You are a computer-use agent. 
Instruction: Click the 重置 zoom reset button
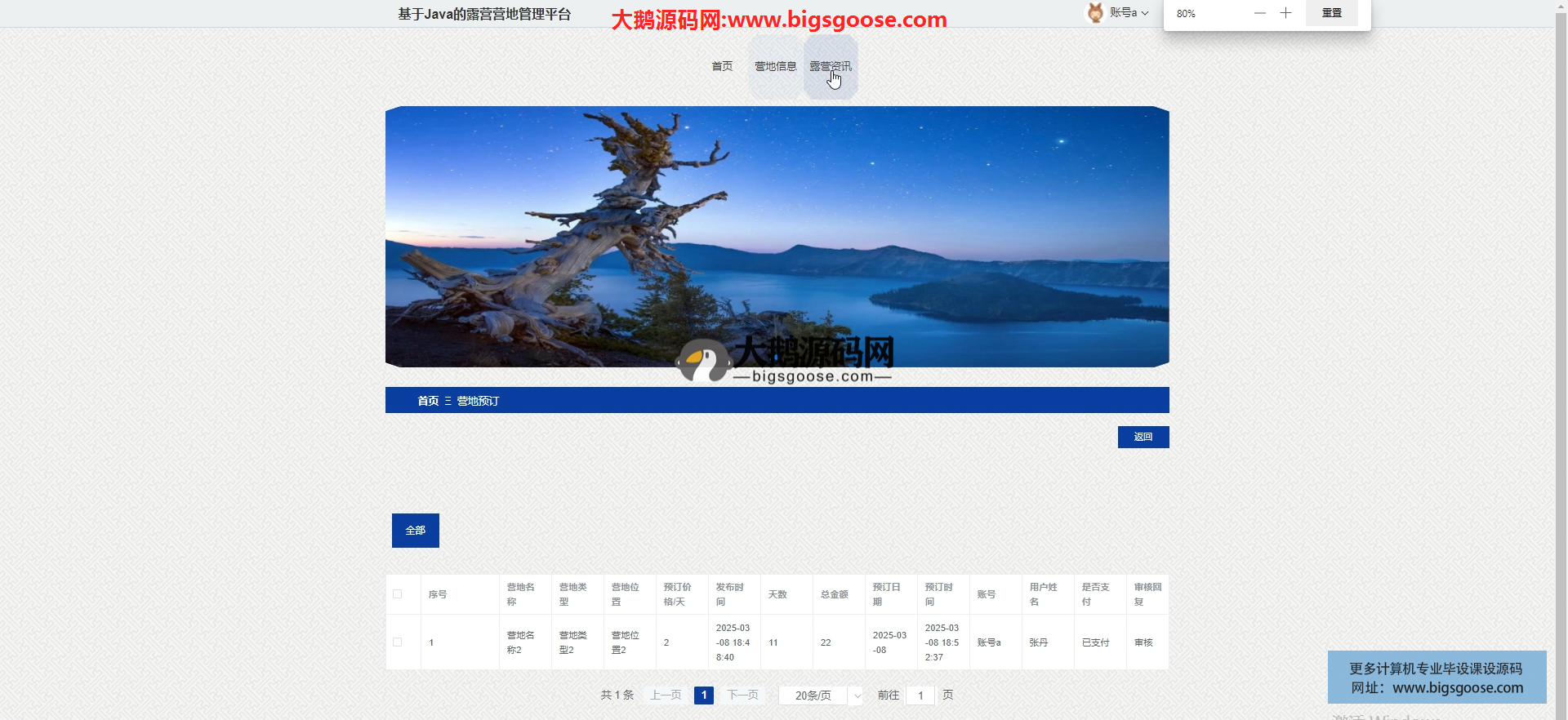(x=1331, y=13)
